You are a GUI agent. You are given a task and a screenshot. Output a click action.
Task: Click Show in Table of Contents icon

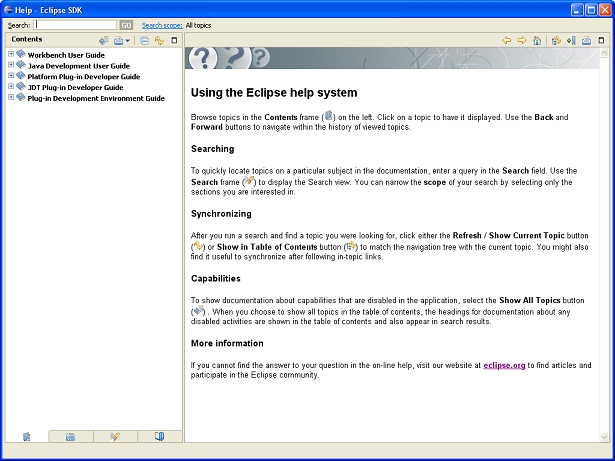tap(556, 40)
